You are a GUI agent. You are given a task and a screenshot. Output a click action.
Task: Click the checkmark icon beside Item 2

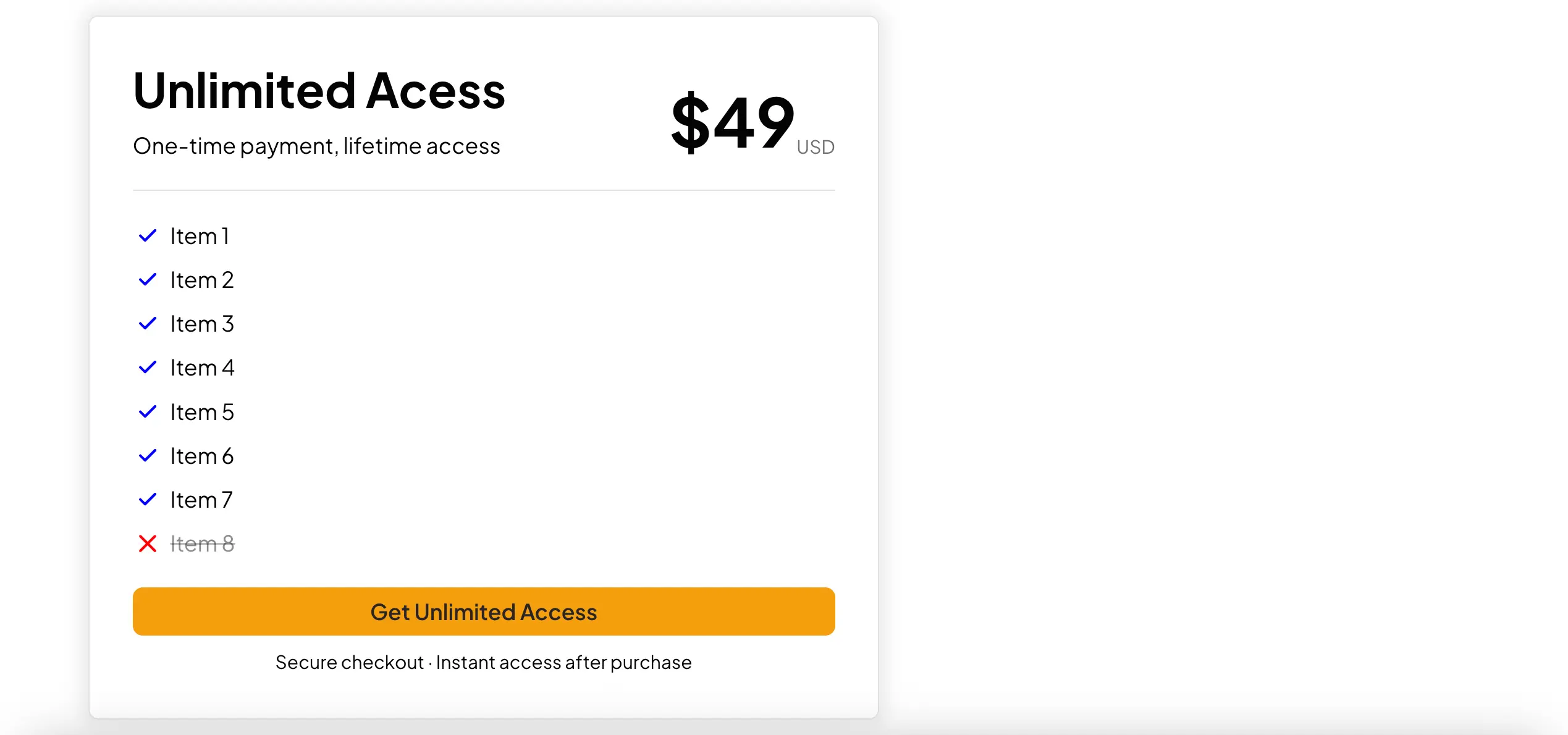148,279
